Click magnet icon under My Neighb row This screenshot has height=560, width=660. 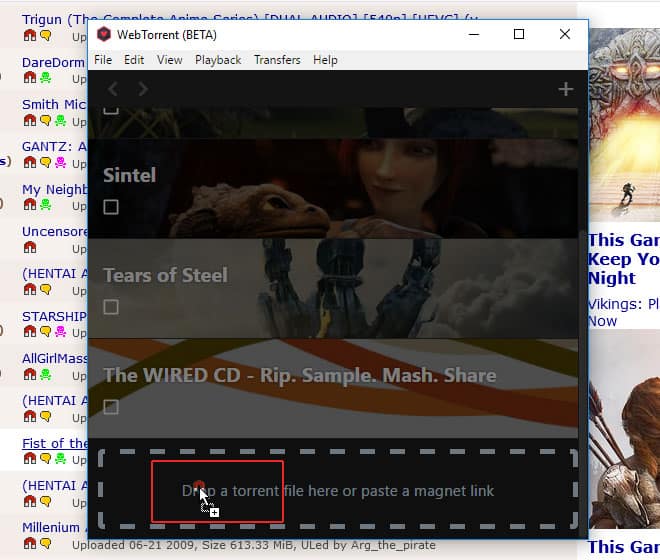[30, 205]
